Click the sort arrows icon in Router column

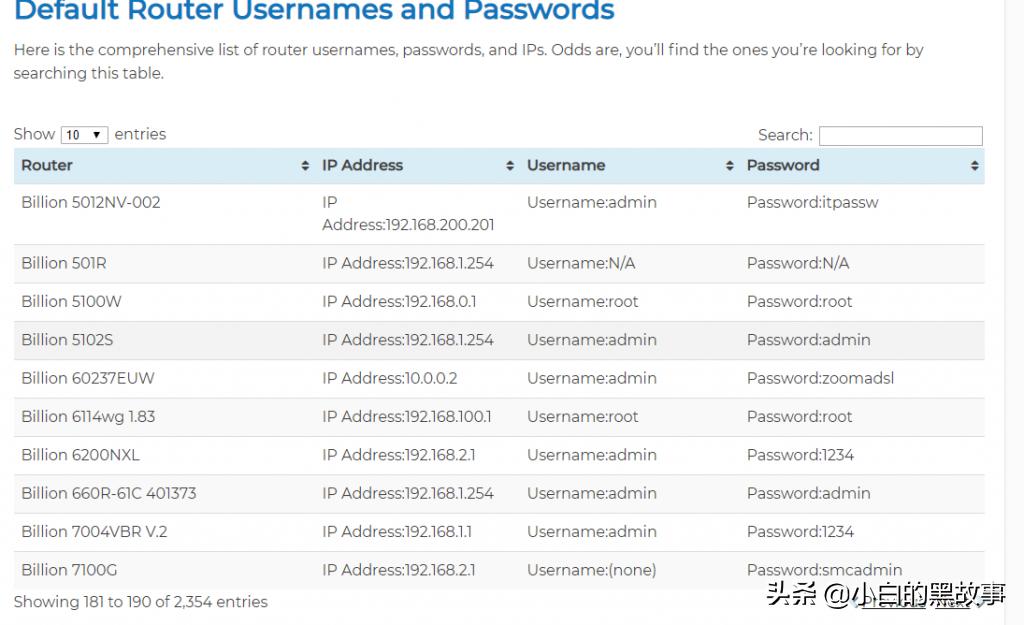coord(305,166)
